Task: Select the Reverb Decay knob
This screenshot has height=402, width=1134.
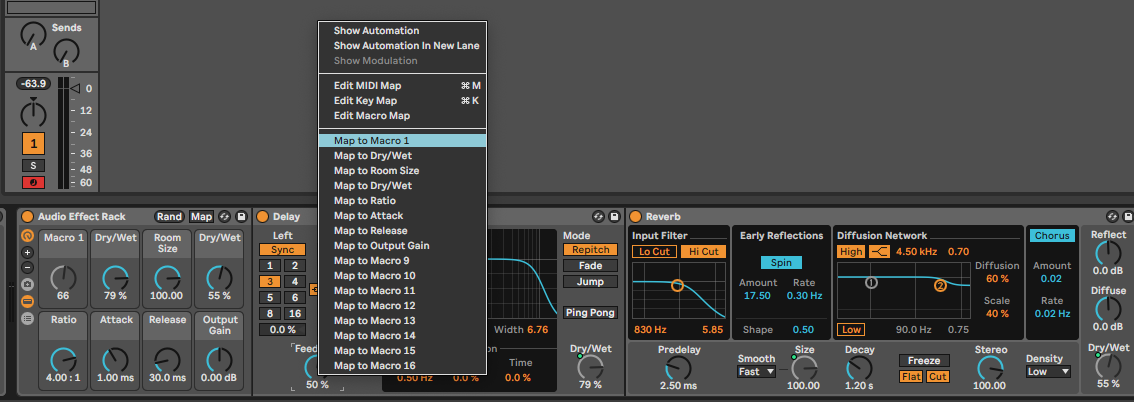Action: click(859, 369)
